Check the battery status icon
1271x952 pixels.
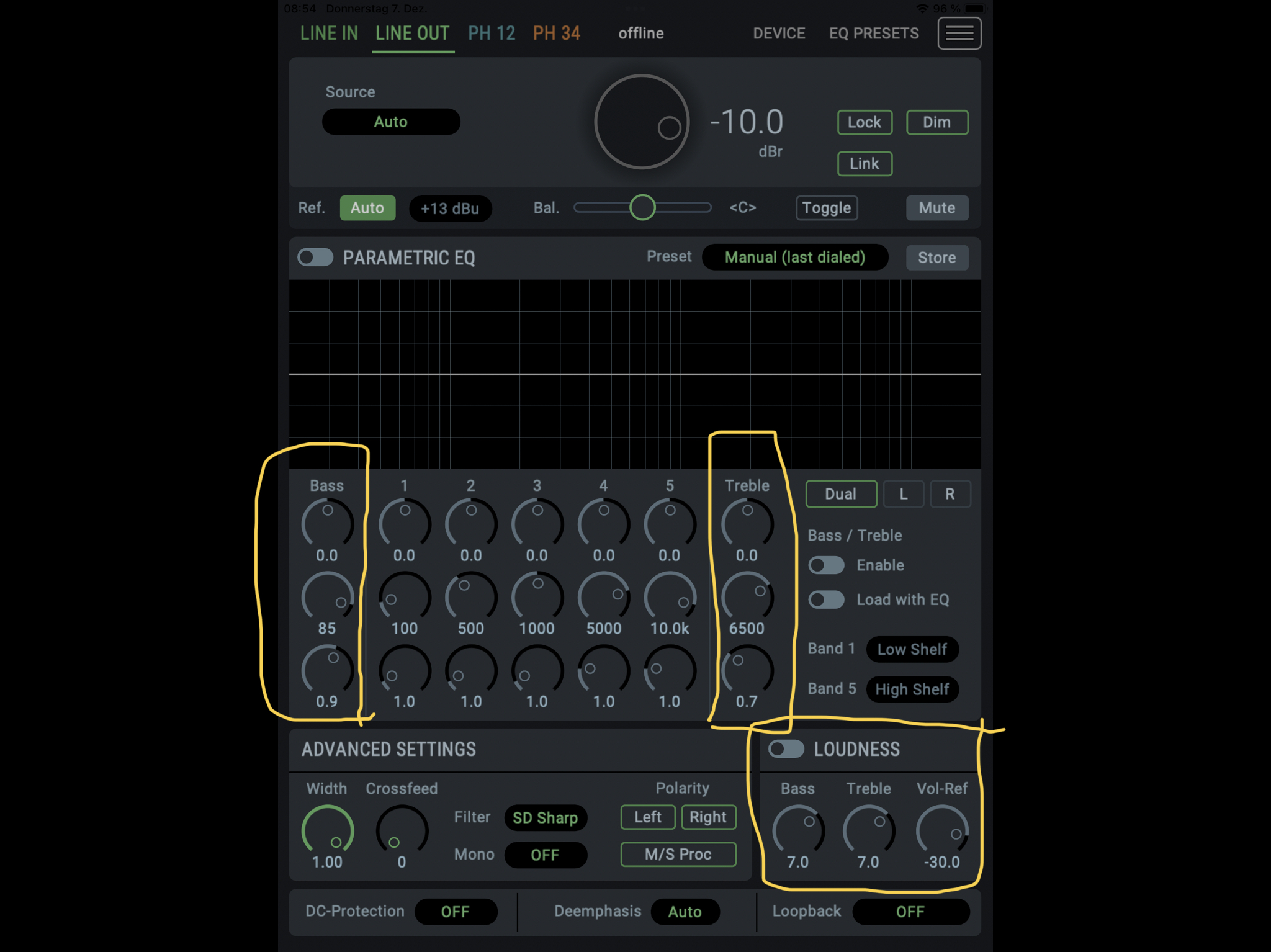pos(974,9)
